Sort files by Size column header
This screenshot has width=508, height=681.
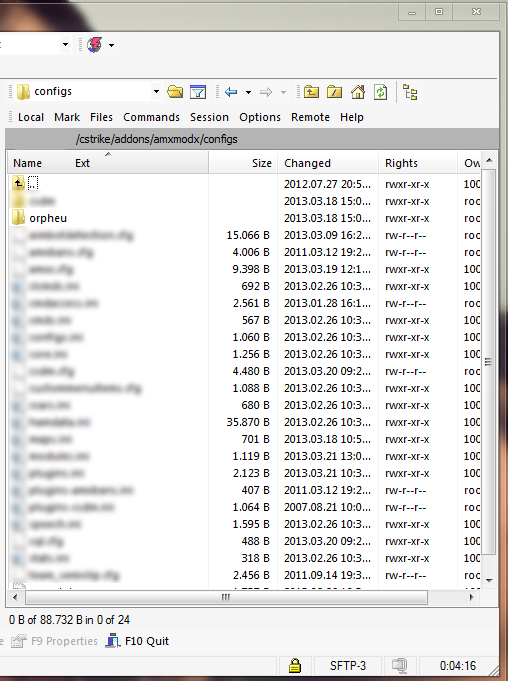[x=243, y=163]
